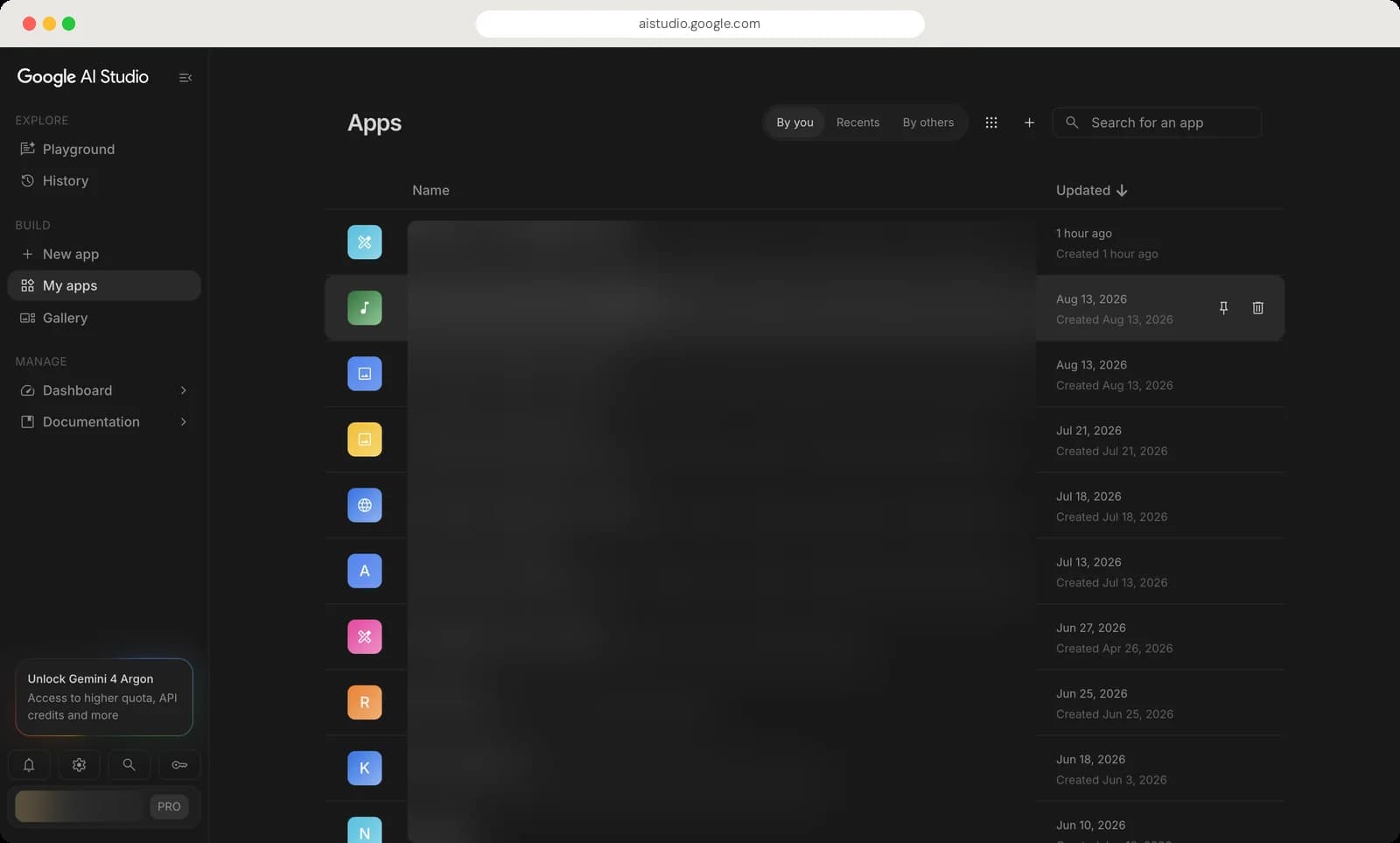Open the app with the globe icon

click(x=365, y=505)
